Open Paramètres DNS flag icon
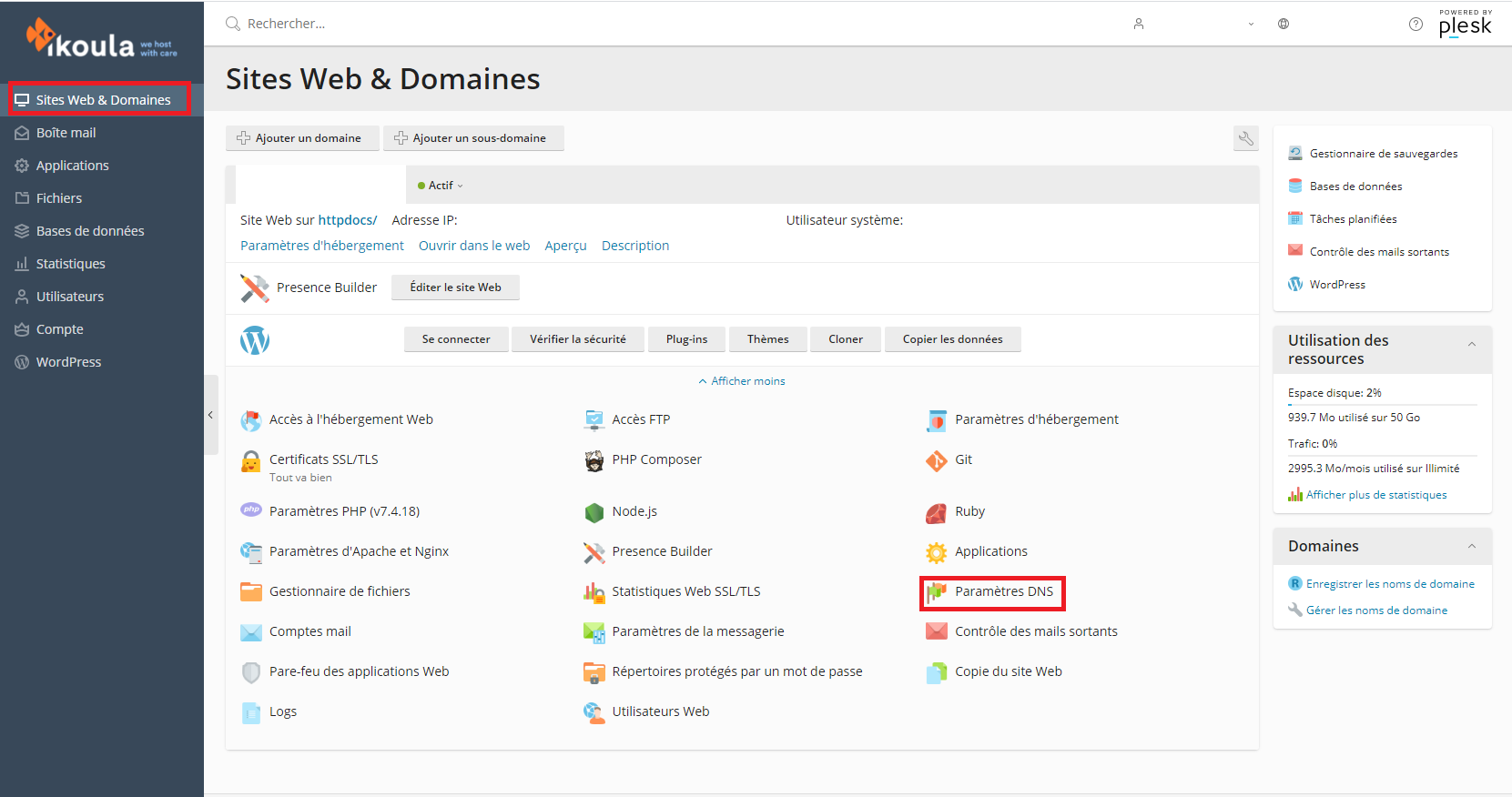Image resolution: width=1512 pixels, height=797 pixels. tap(937, 592)
